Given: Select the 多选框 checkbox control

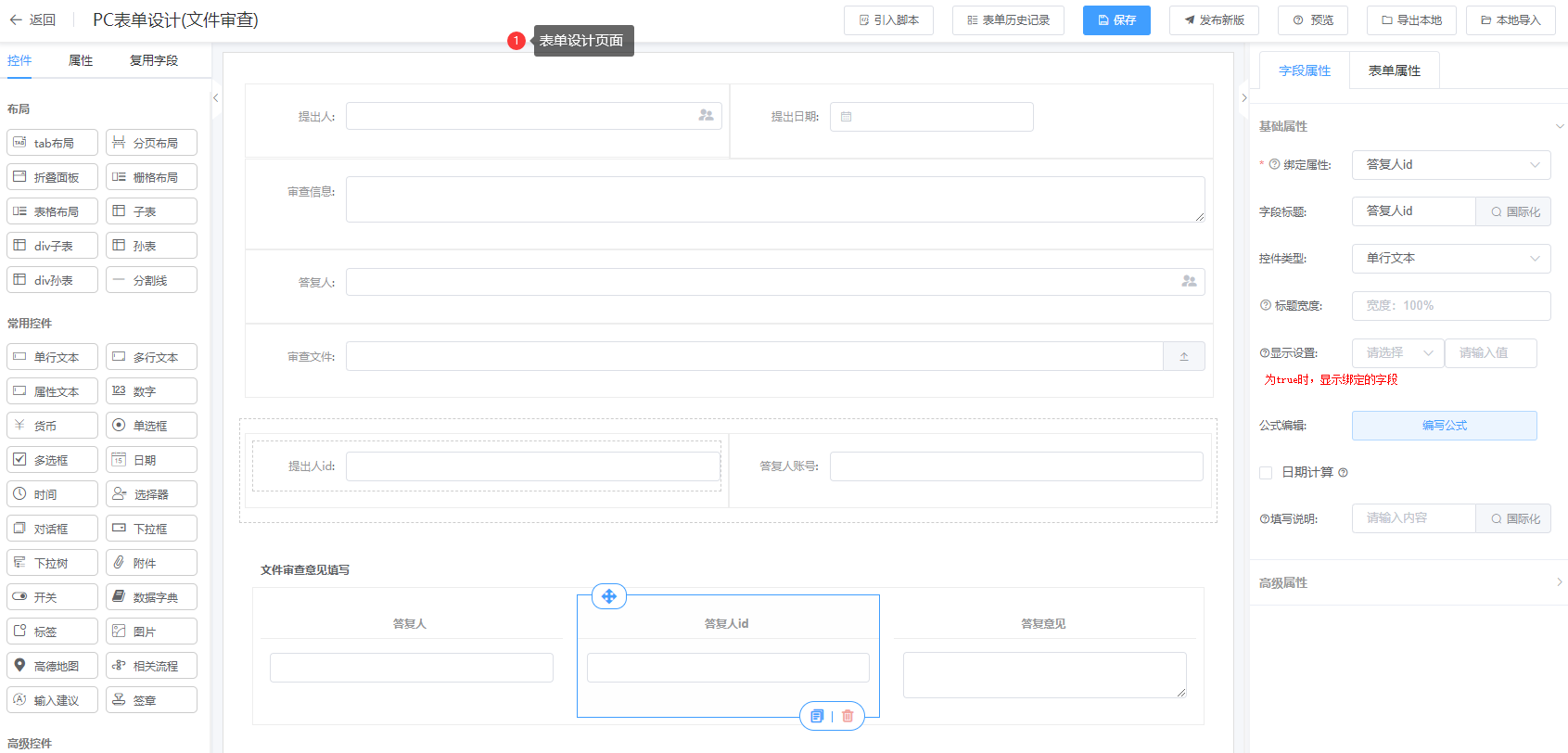Looking at the screenshot, I should tap(52, 460).
